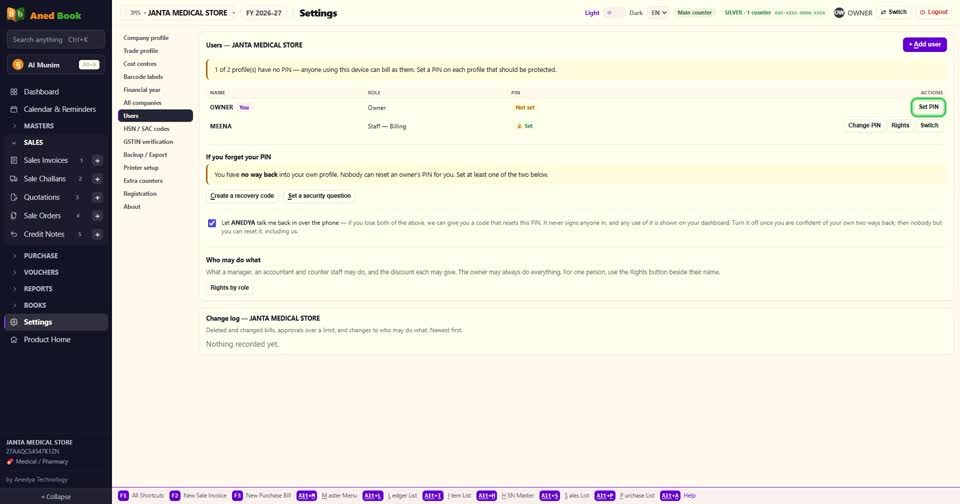Click the Add user button

924,44
